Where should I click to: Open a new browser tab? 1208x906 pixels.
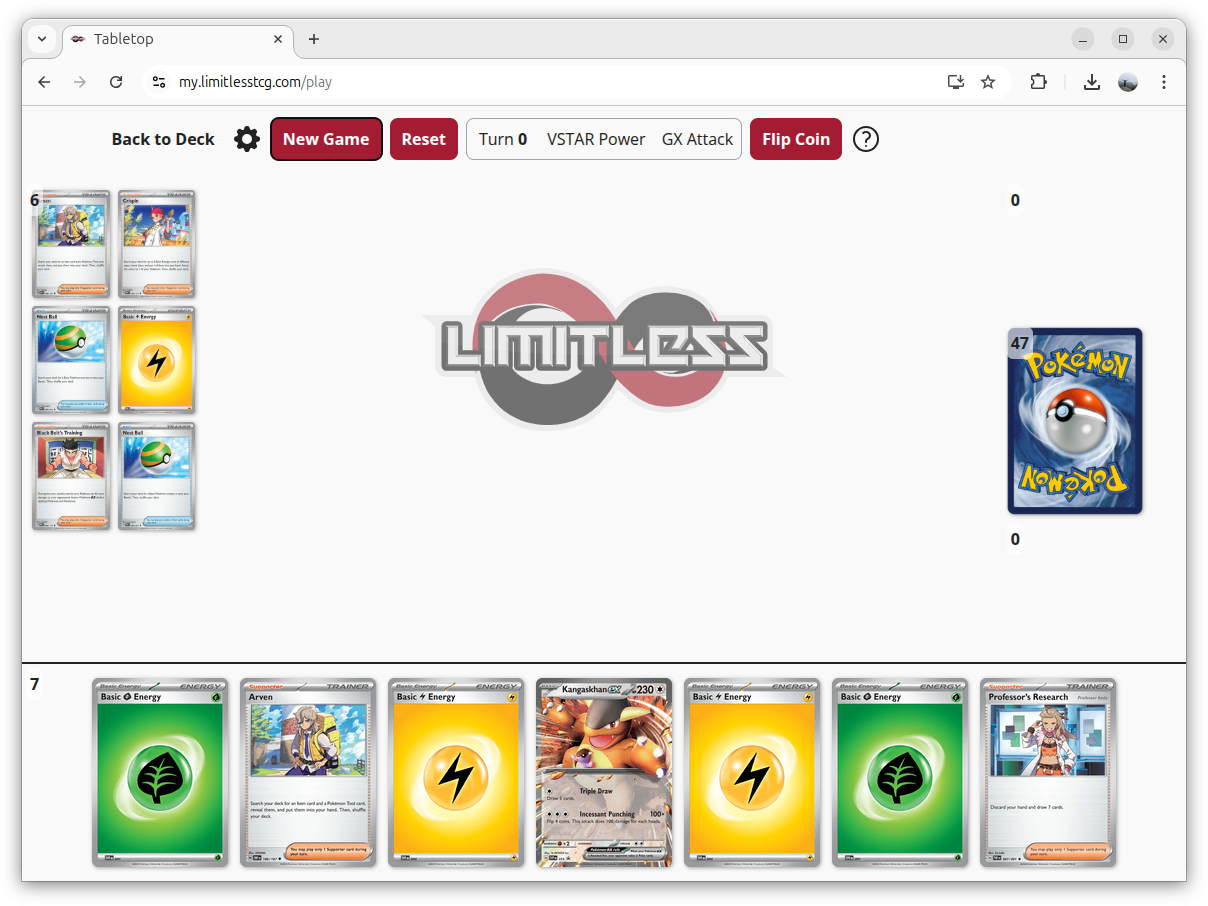[314, 39]
